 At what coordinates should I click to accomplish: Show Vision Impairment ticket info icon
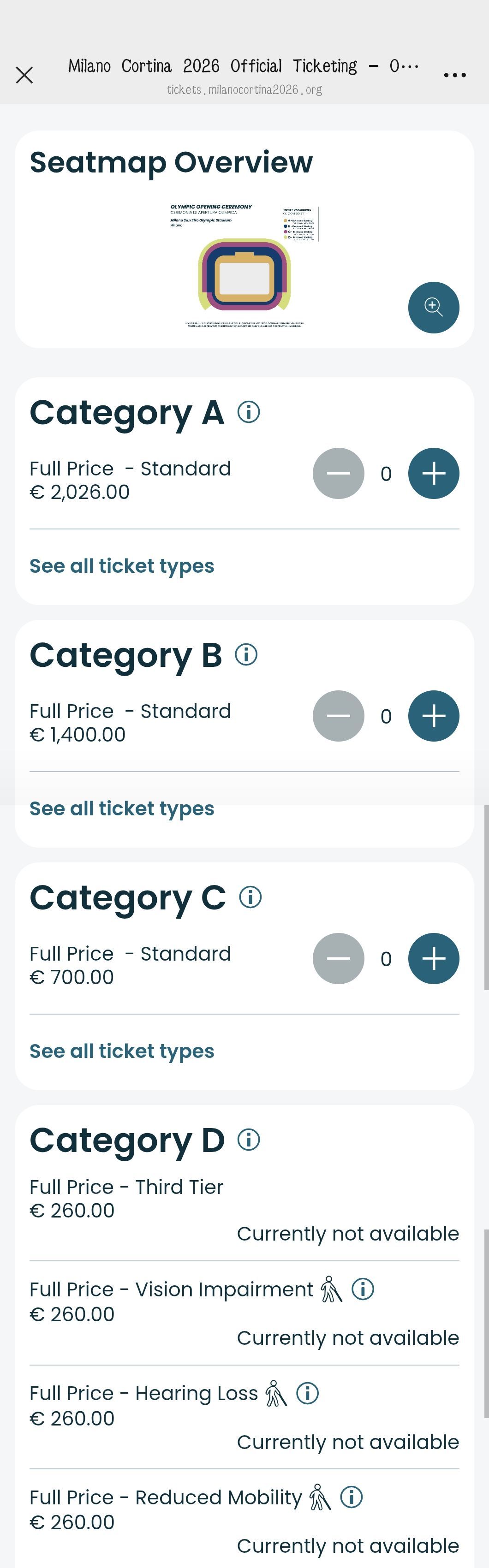tap(363, 1289)
